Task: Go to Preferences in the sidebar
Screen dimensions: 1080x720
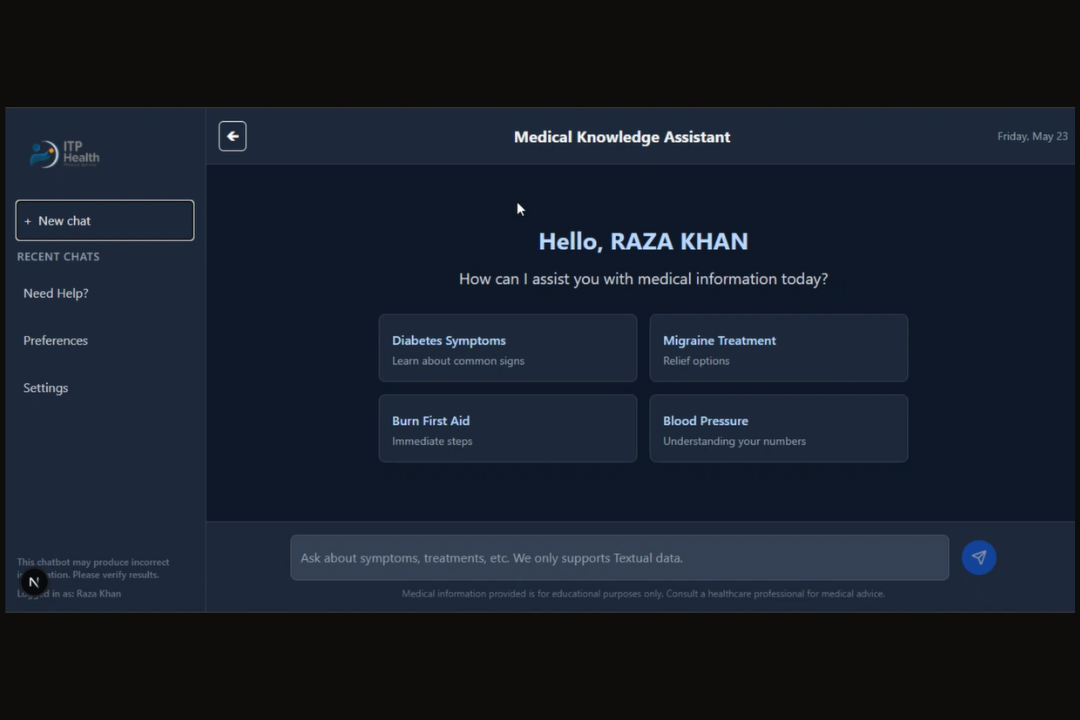Action: [x=56, y=341]
